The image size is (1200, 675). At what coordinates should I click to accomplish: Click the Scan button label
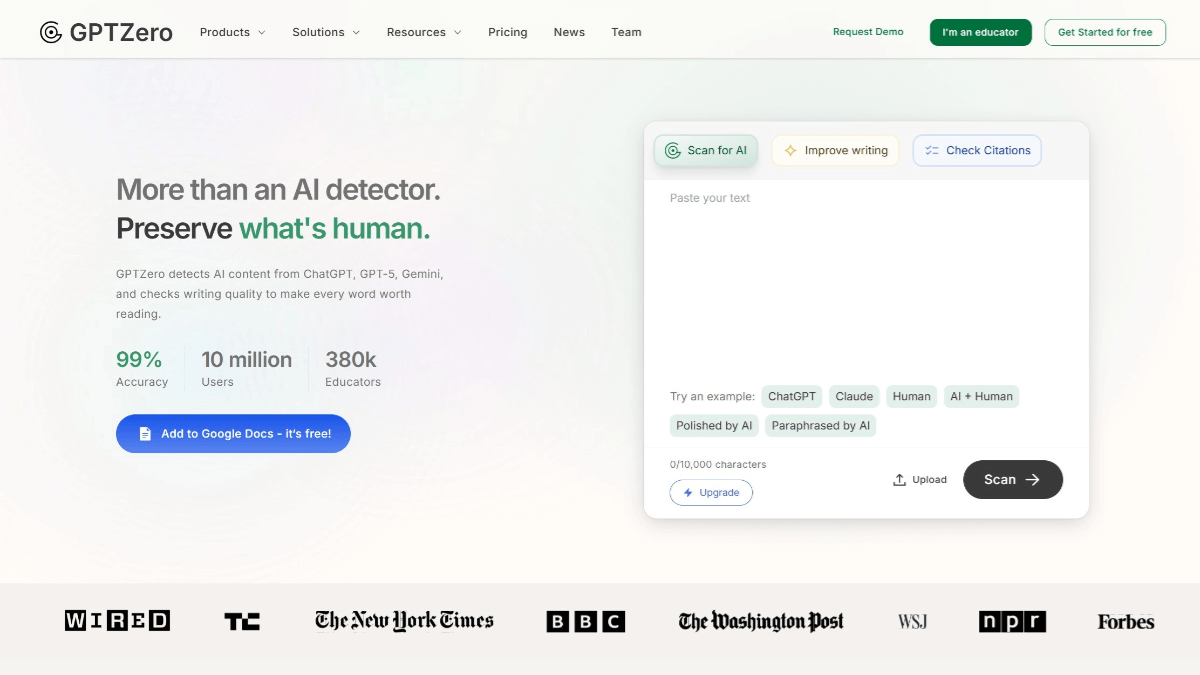[1000, 480]
